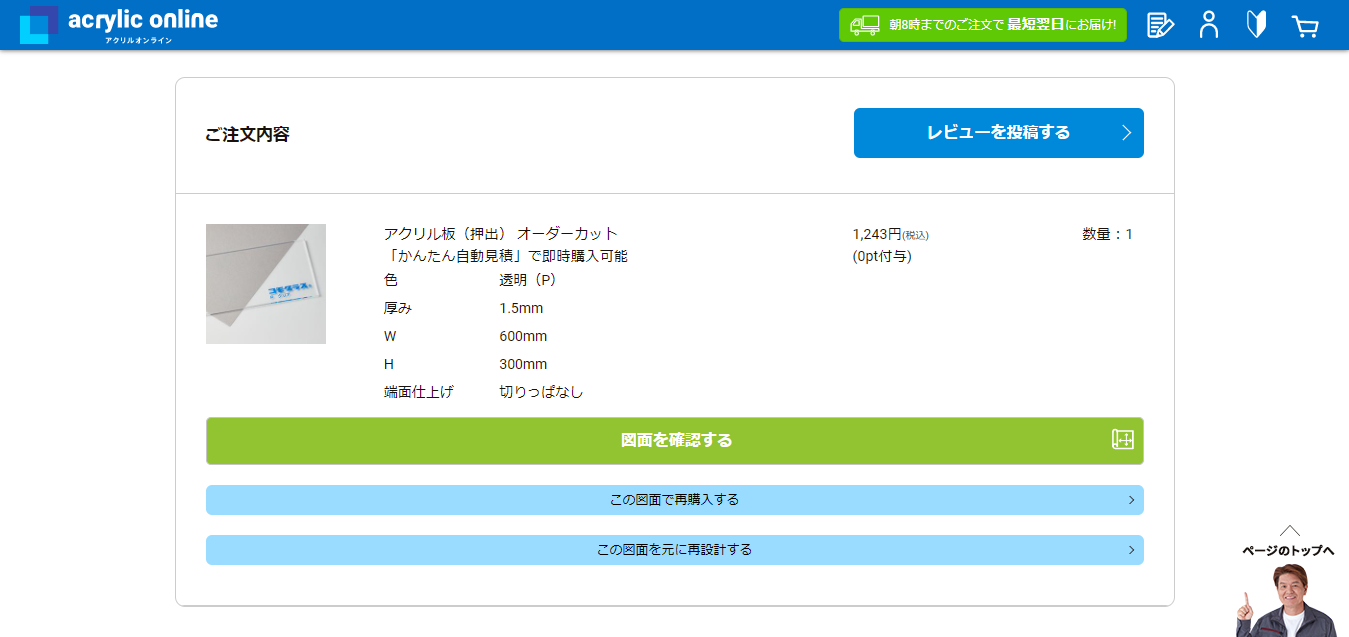The width and height of the screenshot is (1349, 637).
Task: Click chevron on この図面を元に再設計する row
Action: tap(1131, 550)
